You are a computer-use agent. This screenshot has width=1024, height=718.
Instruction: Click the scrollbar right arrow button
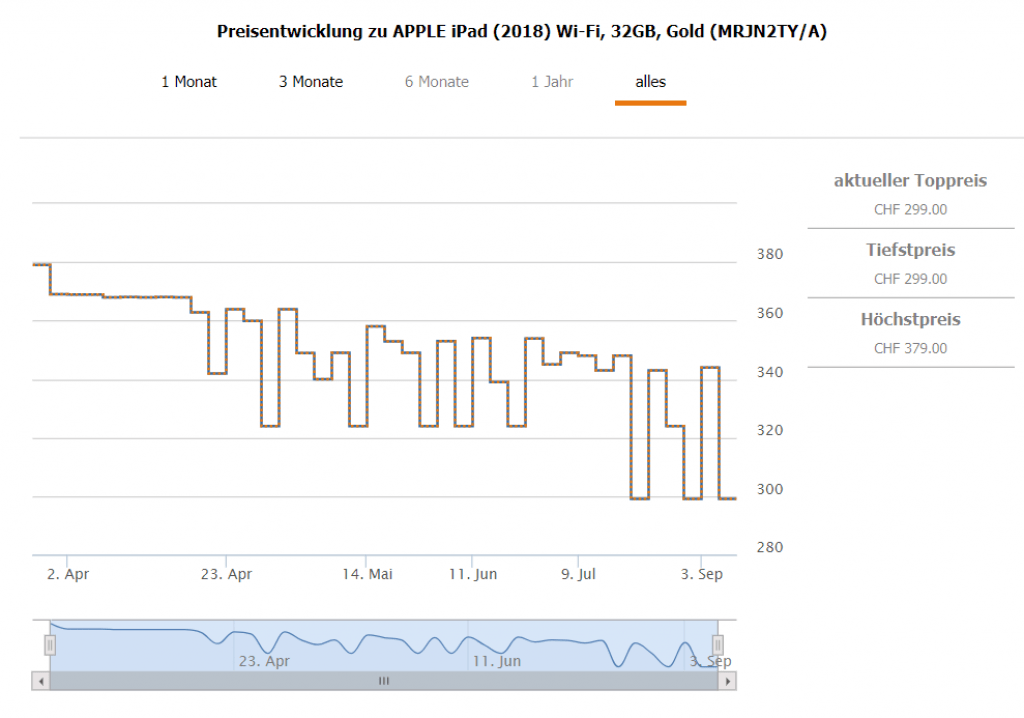[x=728, y=681]
